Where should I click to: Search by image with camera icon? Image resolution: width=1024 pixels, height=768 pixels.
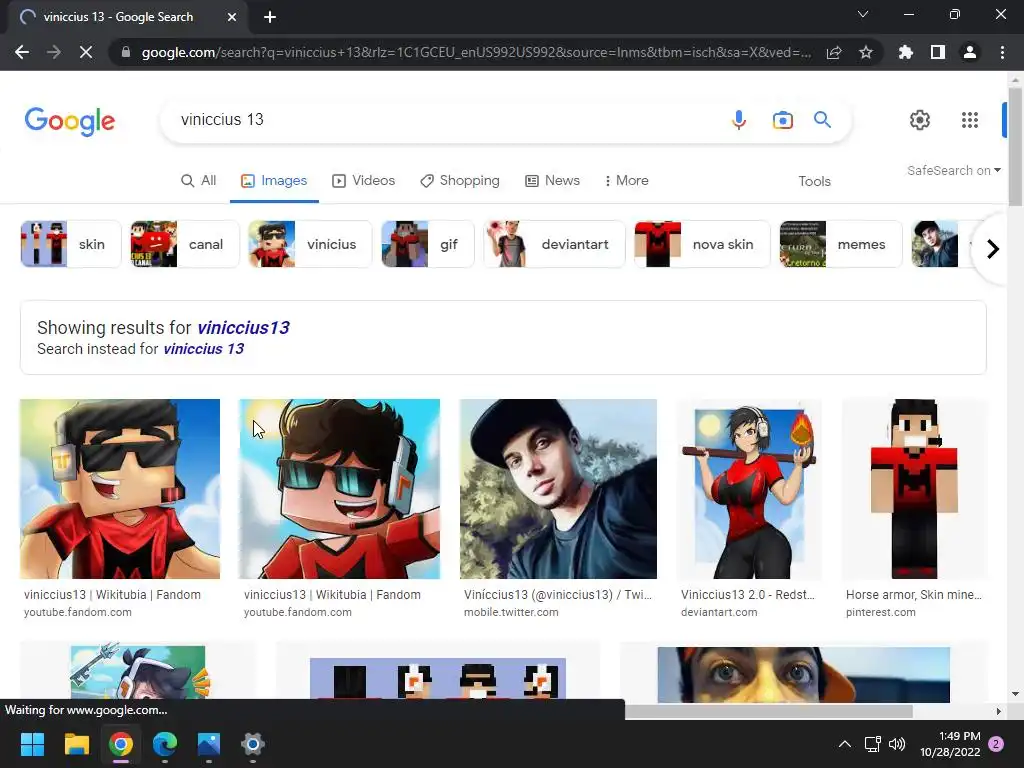tap(782, 120)
